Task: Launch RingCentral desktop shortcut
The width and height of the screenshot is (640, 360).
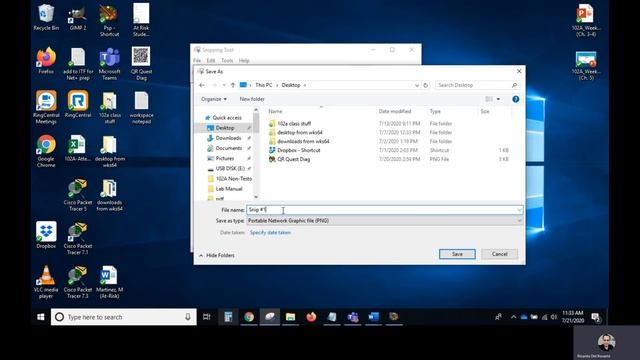Action: [x=78, y=104]
